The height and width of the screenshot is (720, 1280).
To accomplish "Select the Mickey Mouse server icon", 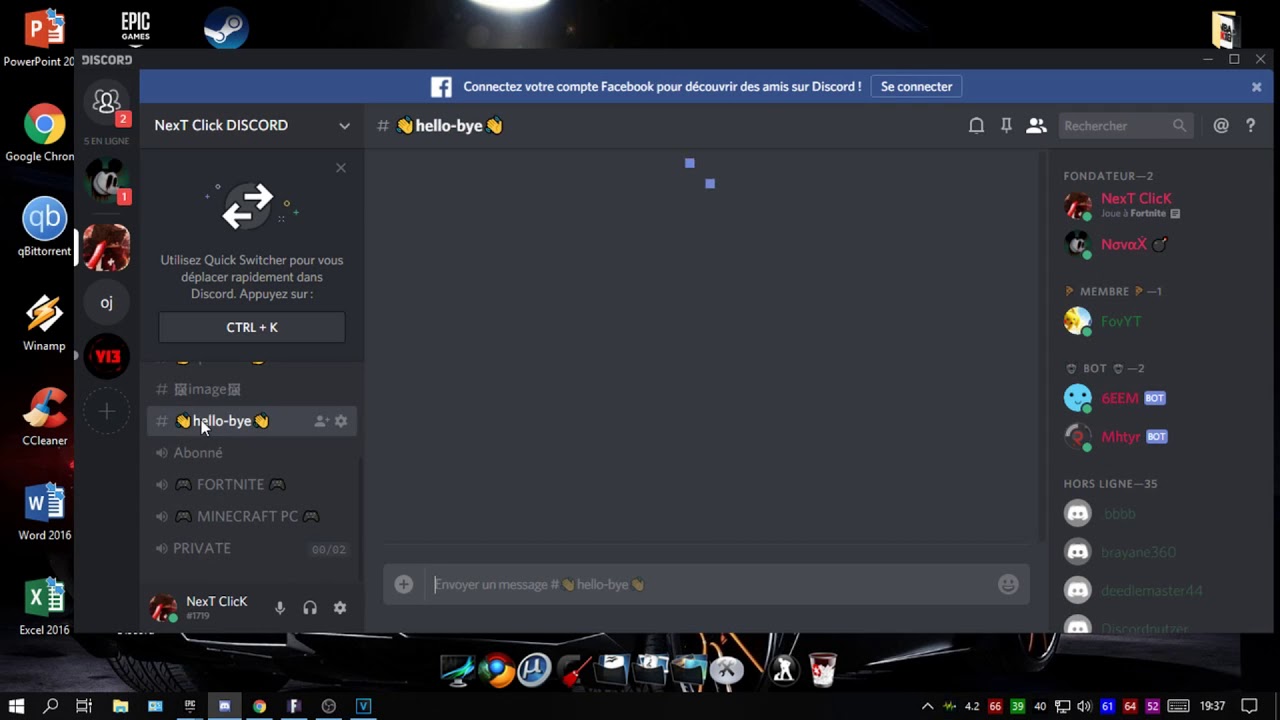I will pyautogui.click(x=106, y=180).
